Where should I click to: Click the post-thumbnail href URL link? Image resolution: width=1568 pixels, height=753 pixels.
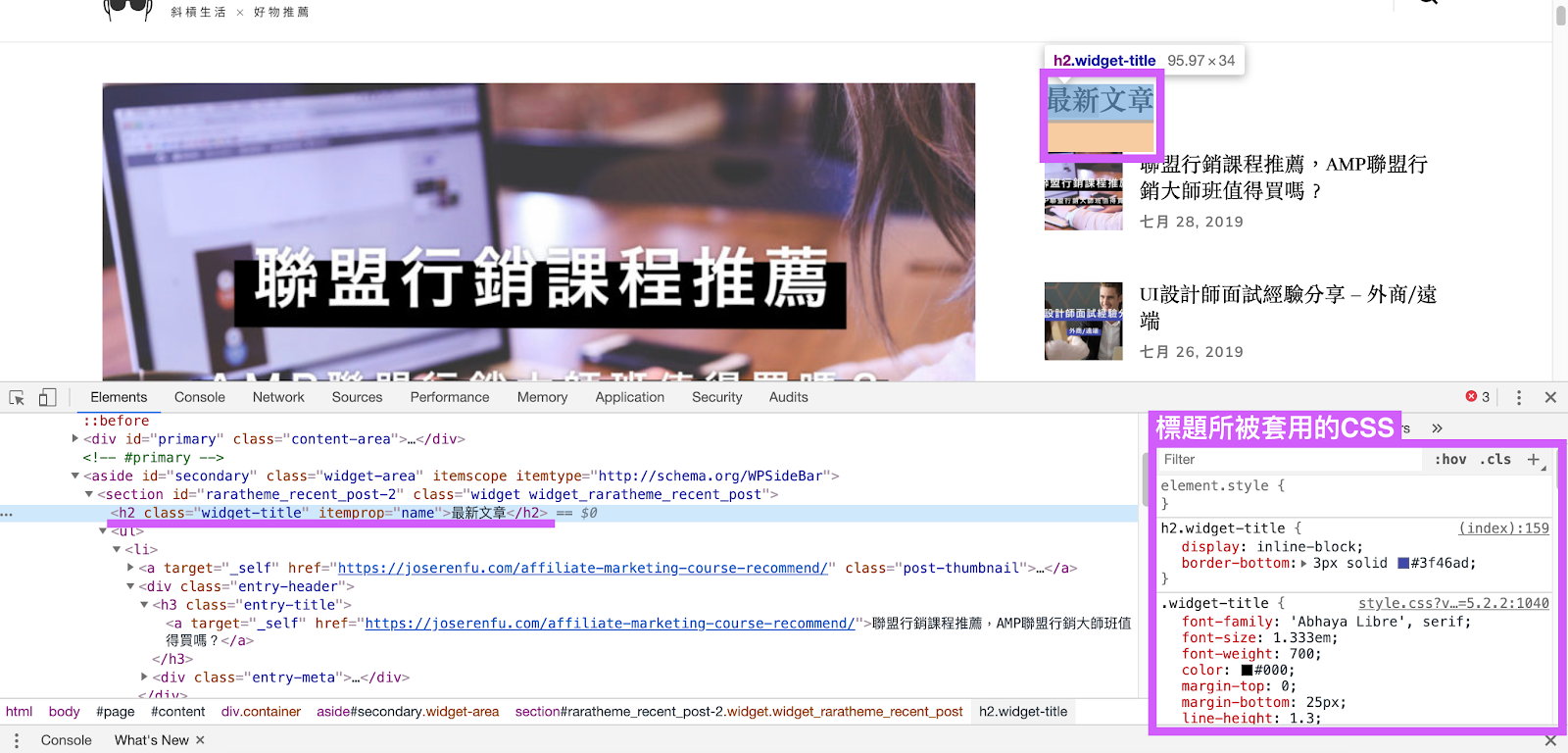[583, 568]
